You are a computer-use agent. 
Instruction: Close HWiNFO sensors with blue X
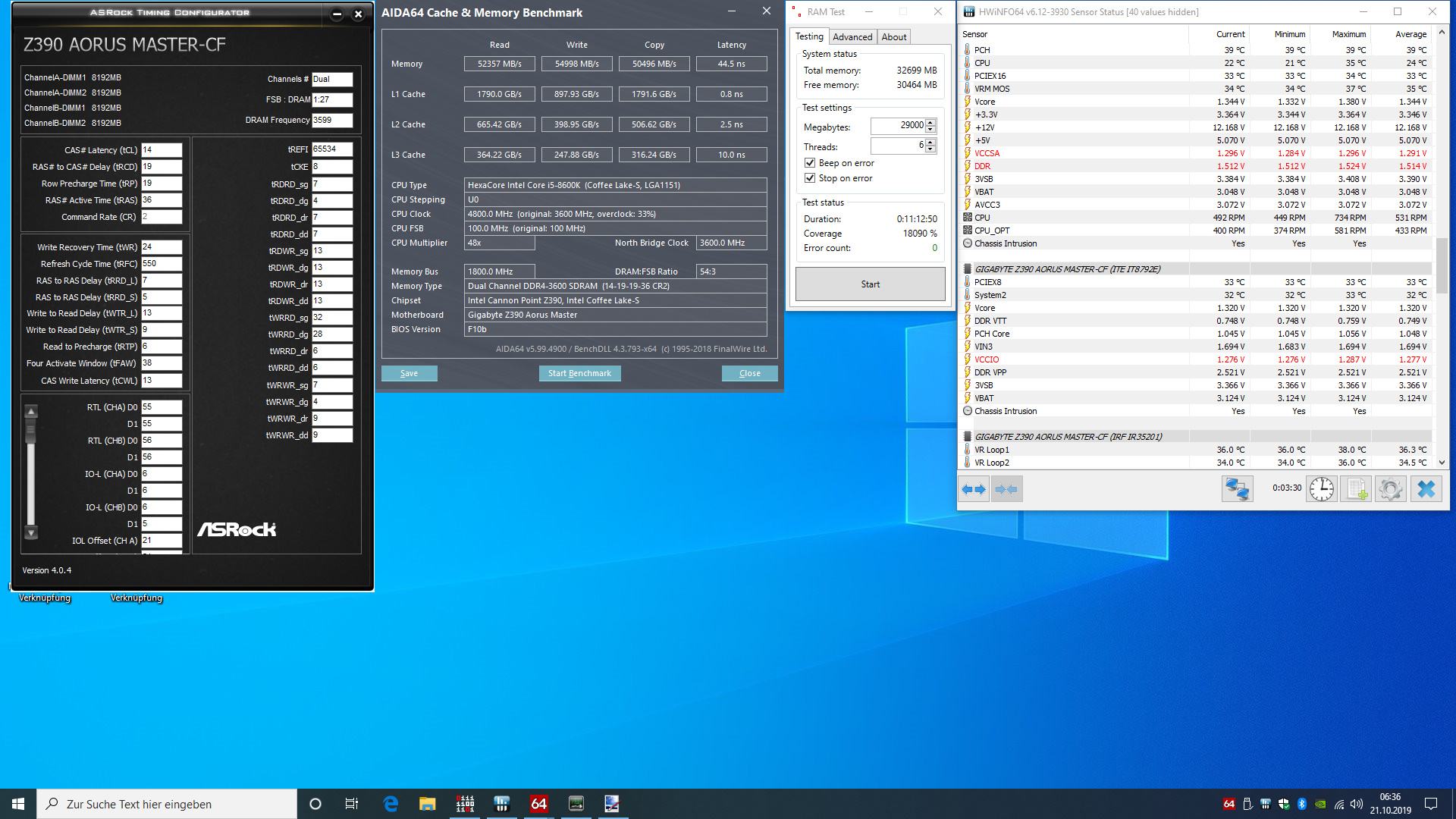(1426, 489)
